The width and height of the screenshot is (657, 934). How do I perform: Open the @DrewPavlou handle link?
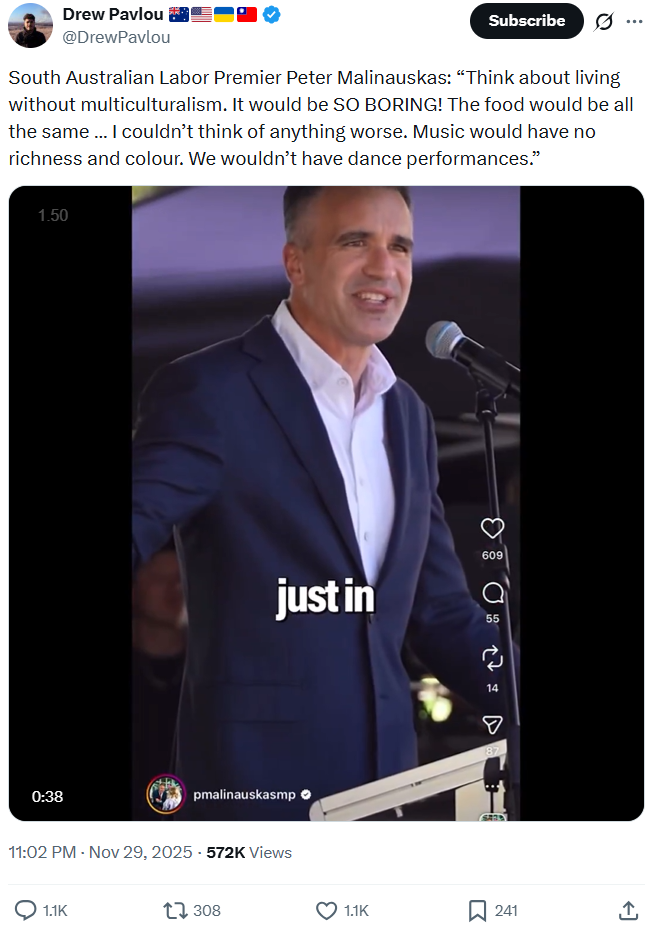tap(117, 38)
